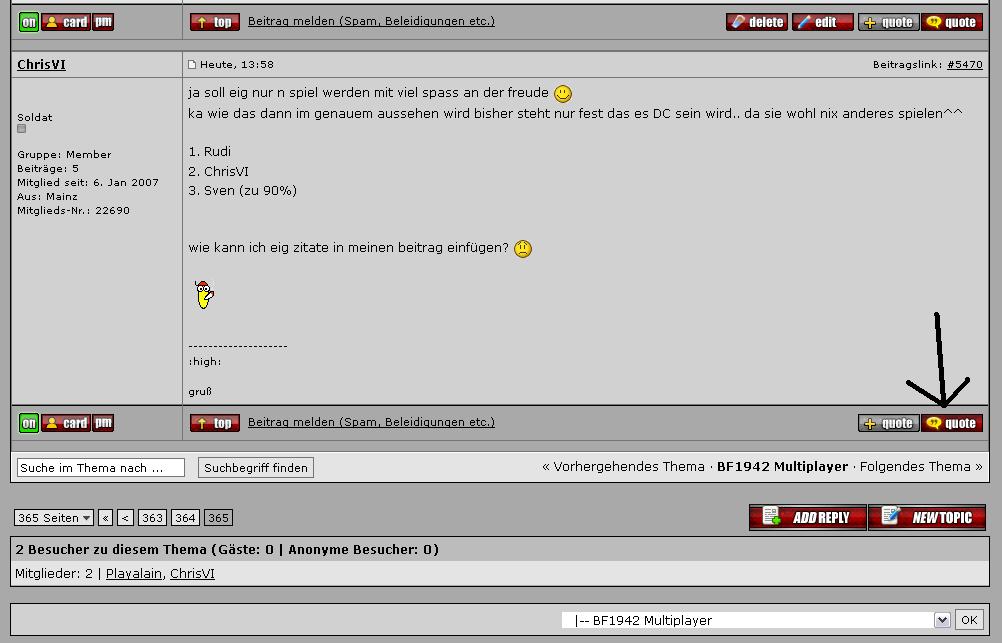
Task: Open Playalain's member profile link
Action: 134,573
